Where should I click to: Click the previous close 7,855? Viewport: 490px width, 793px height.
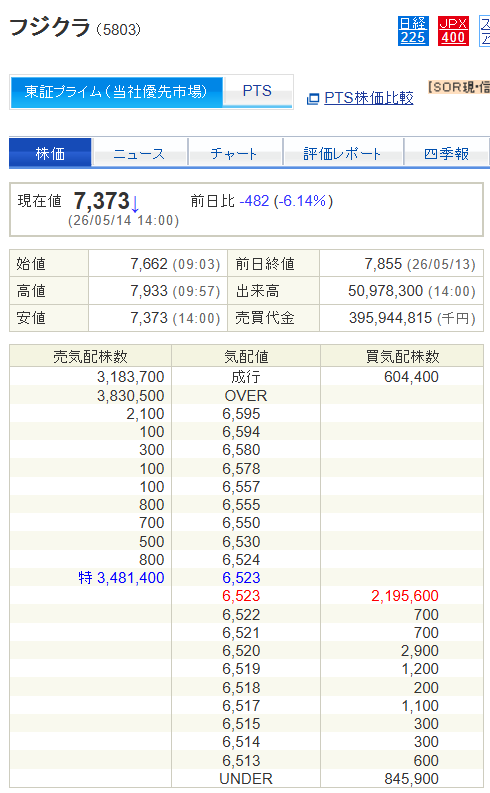[x=383, y=263]
